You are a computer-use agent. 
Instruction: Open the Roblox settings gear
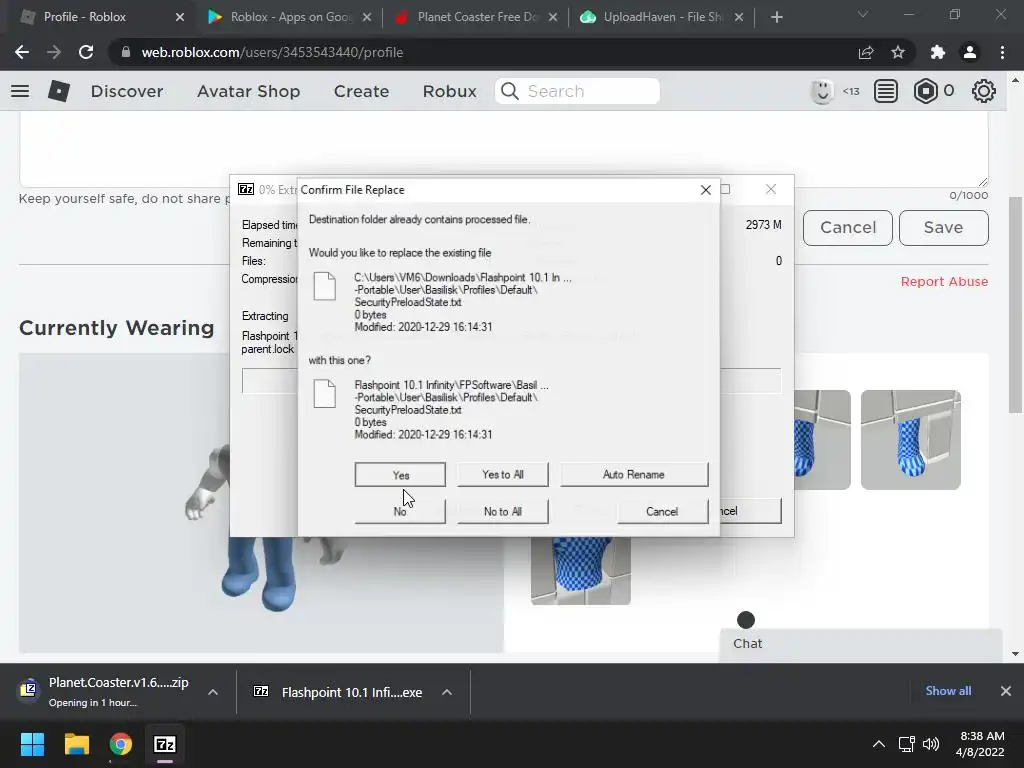(x=984, y=91)
